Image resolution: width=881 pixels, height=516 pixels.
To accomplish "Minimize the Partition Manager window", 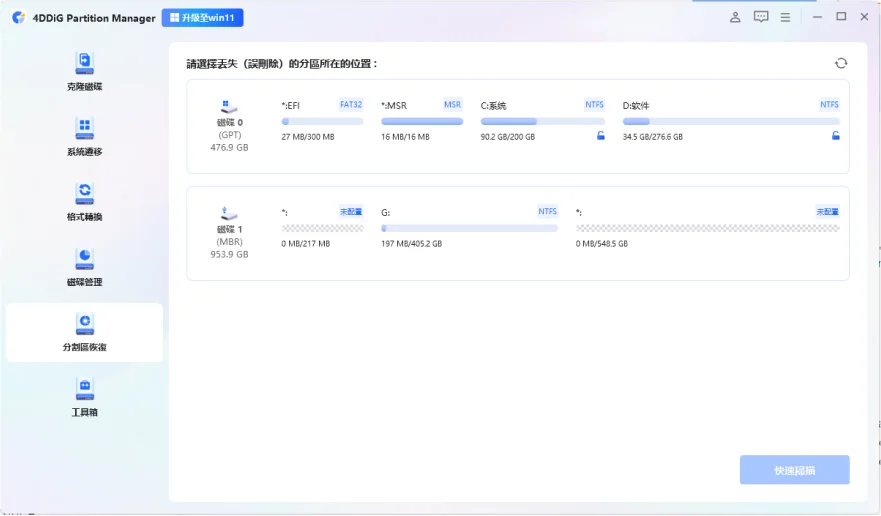I will (x=817, y=17).
